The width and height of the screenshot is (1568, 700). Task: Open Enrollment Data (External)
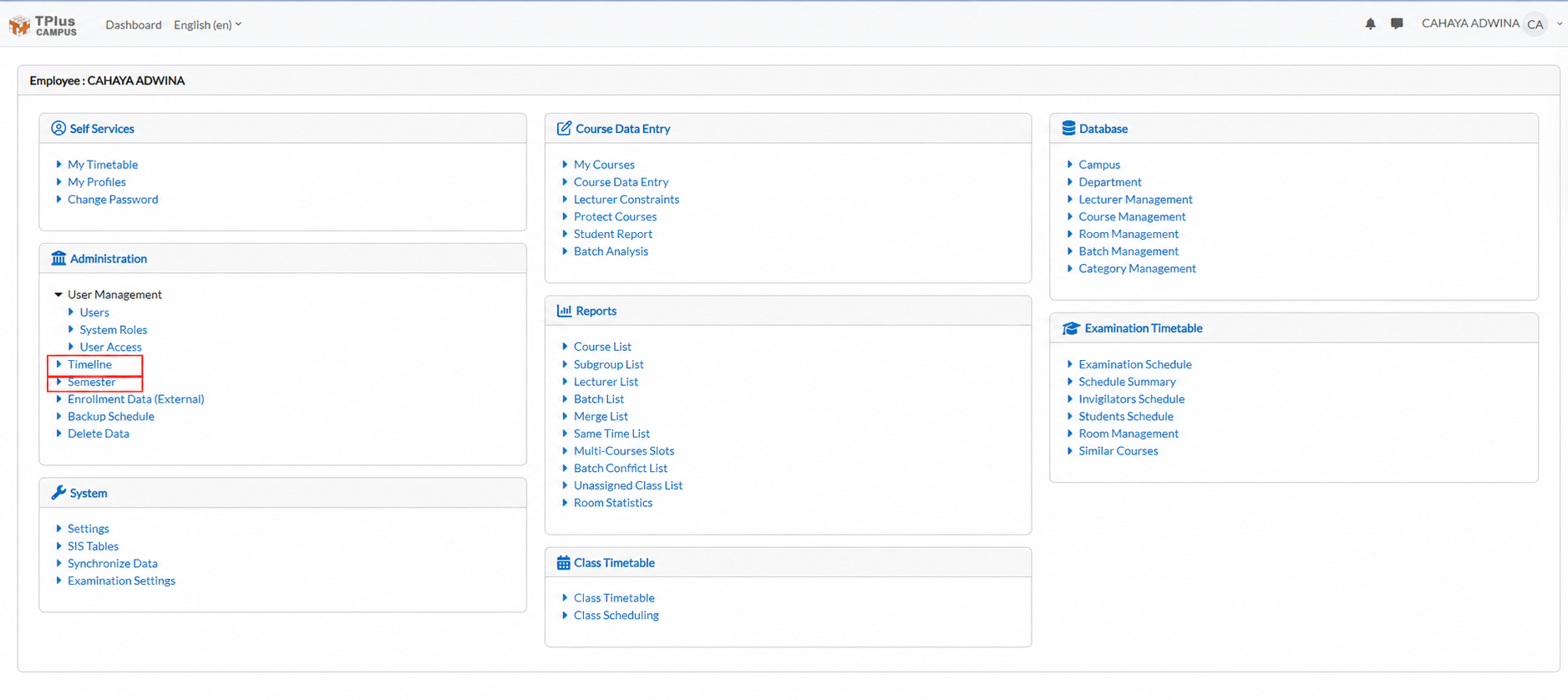[x=136, y=398]
